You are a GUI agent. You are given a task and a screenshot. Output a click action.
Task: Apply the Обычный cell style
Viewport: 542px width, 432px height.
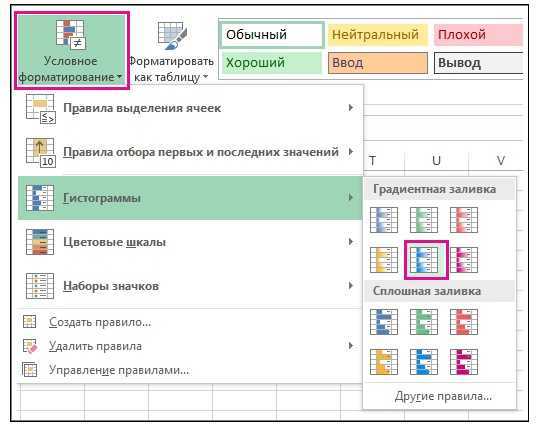click(x=272, y=35)
